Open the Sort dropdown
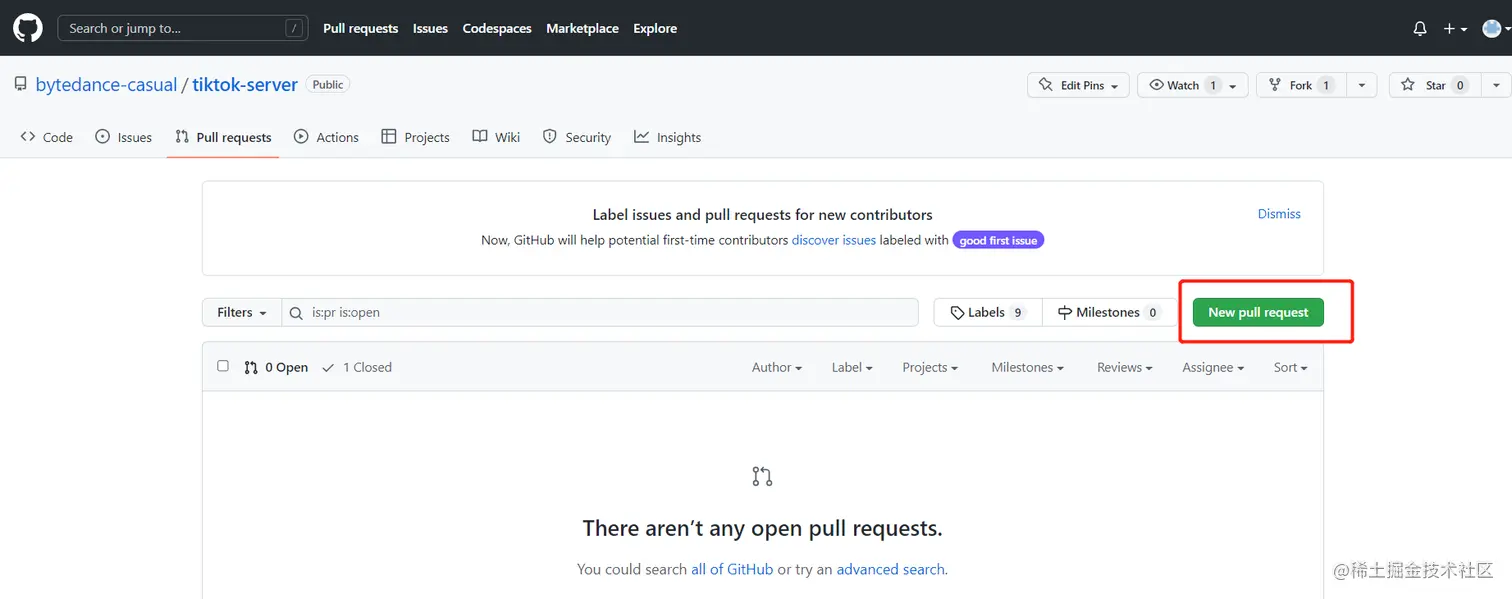 click(x=1290, y=367)
